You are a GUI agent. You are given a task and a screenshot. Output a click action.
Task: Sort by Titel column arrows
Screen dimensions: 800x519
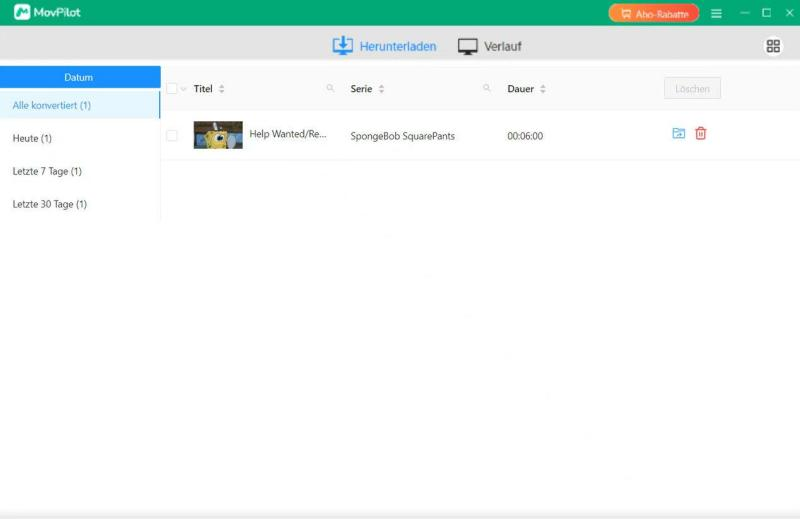[x=221, y=89]
